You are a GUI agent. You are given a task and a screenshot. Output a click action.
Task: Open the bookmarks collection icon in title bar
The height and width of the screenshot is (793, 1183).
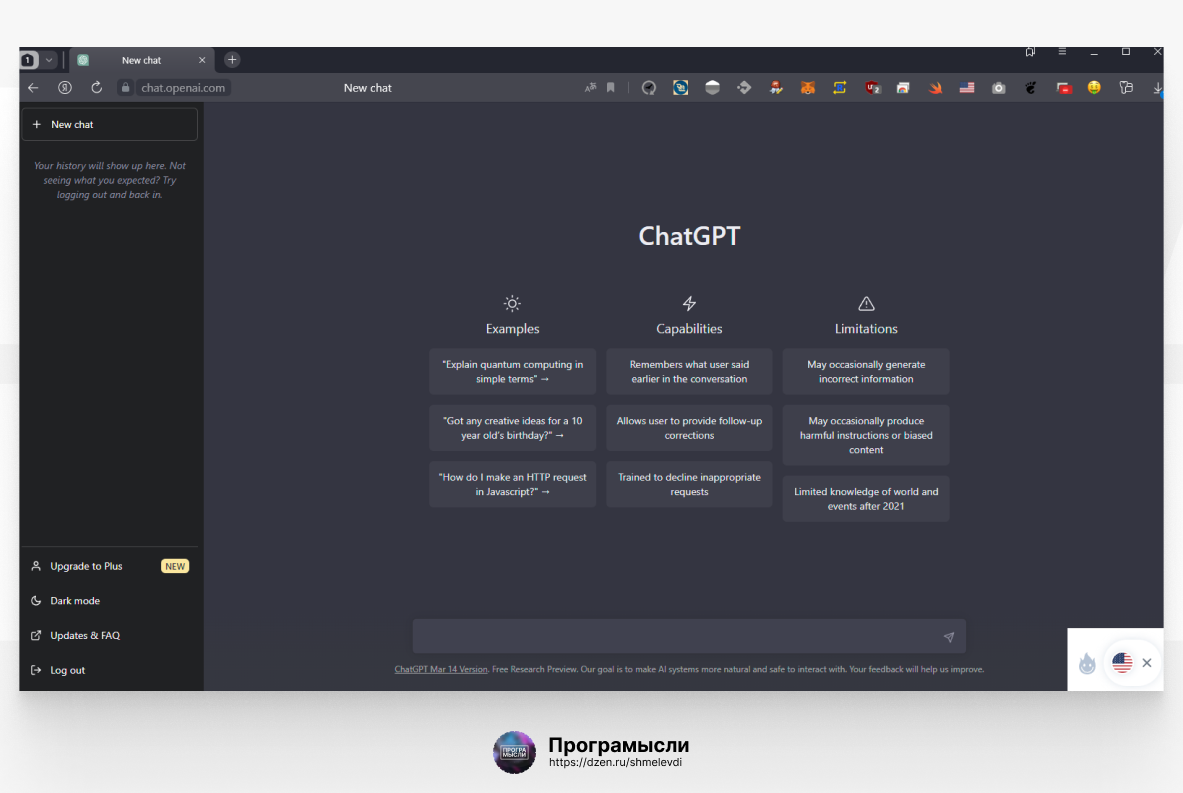click(x=1030, y=51)
